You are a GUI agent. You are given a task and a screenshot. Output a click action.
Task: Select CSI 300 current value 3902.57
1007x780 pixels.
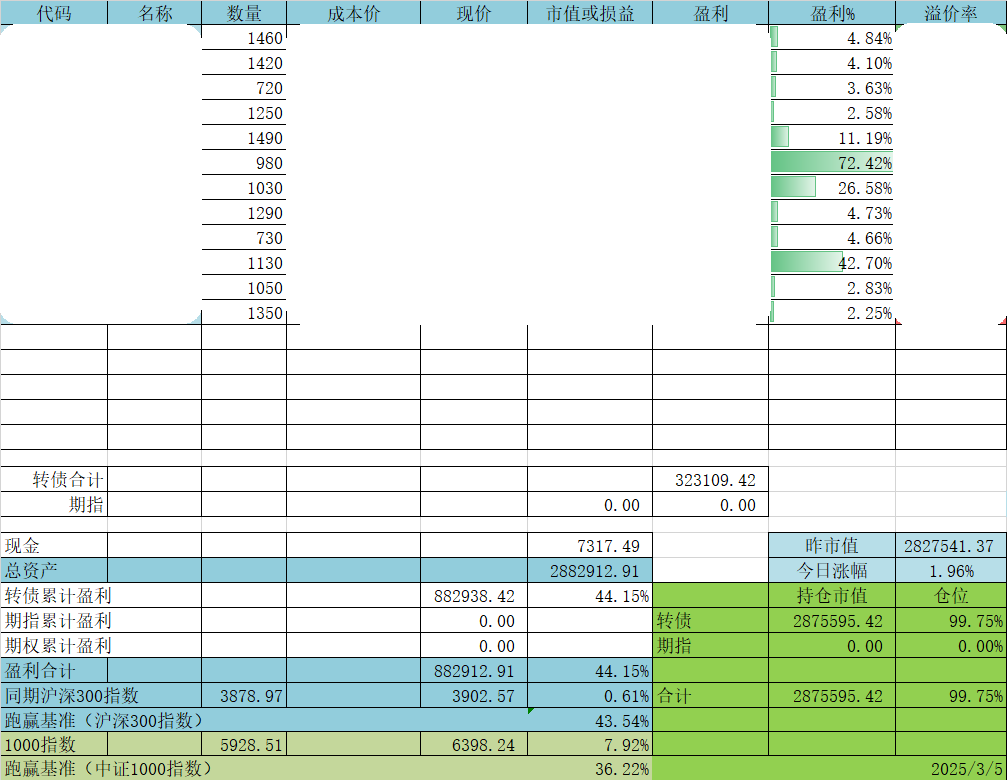[x=474, y=695]
